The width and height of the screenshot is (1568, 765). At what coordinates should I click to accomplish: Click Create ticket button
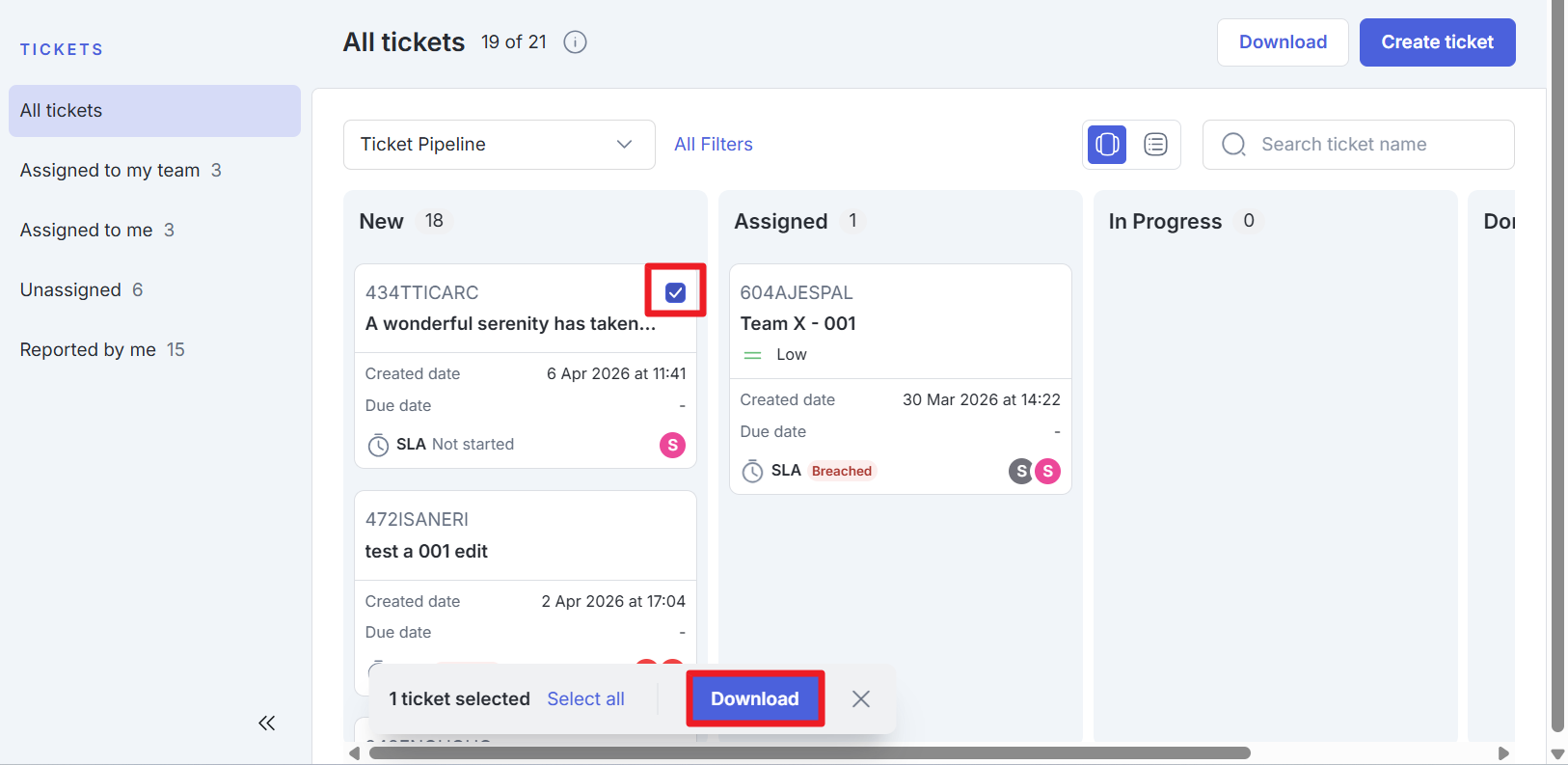click(1436, 42)
